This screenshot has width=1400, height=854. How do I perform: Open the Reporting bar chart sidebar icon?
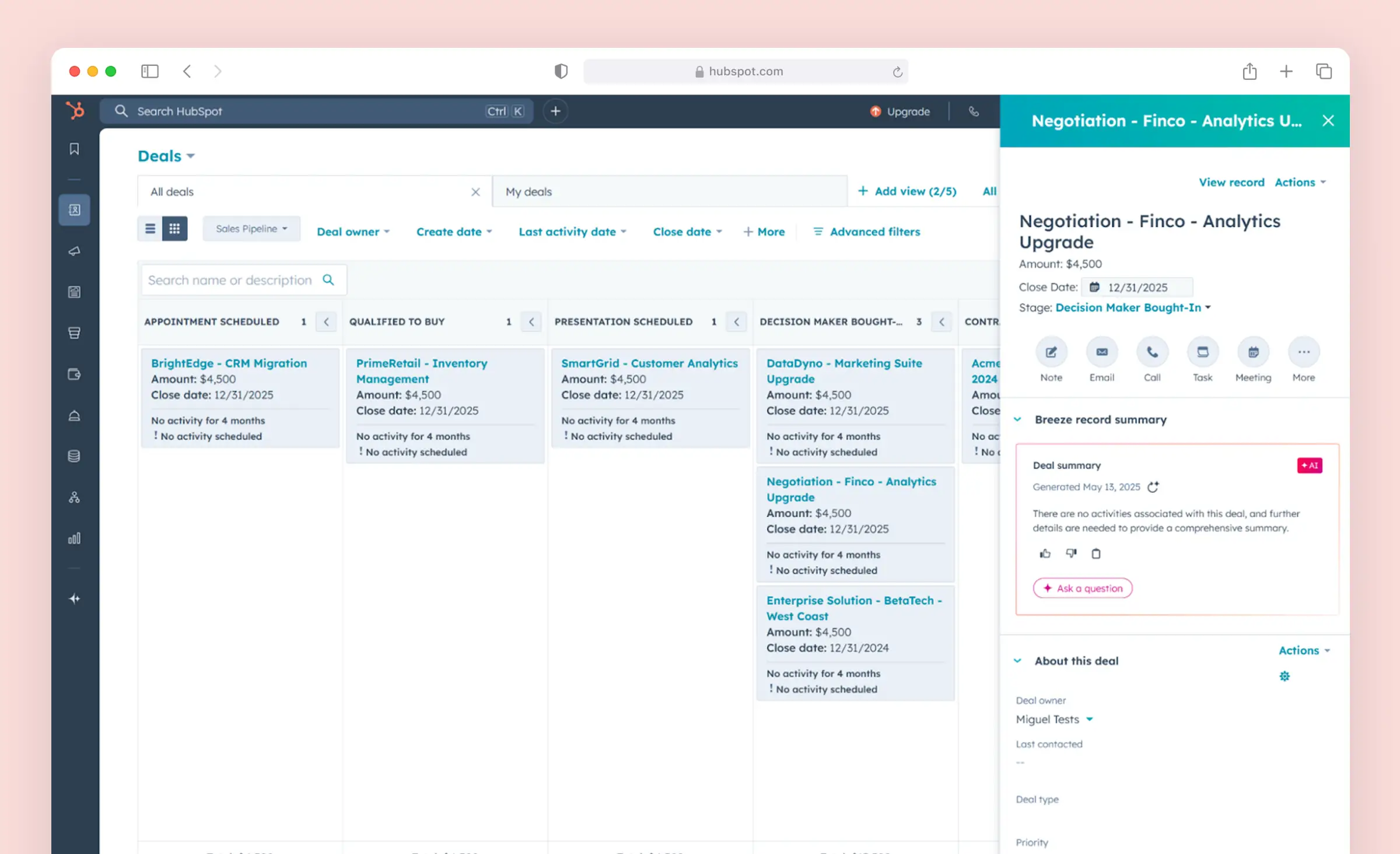(x=74, y=538)
